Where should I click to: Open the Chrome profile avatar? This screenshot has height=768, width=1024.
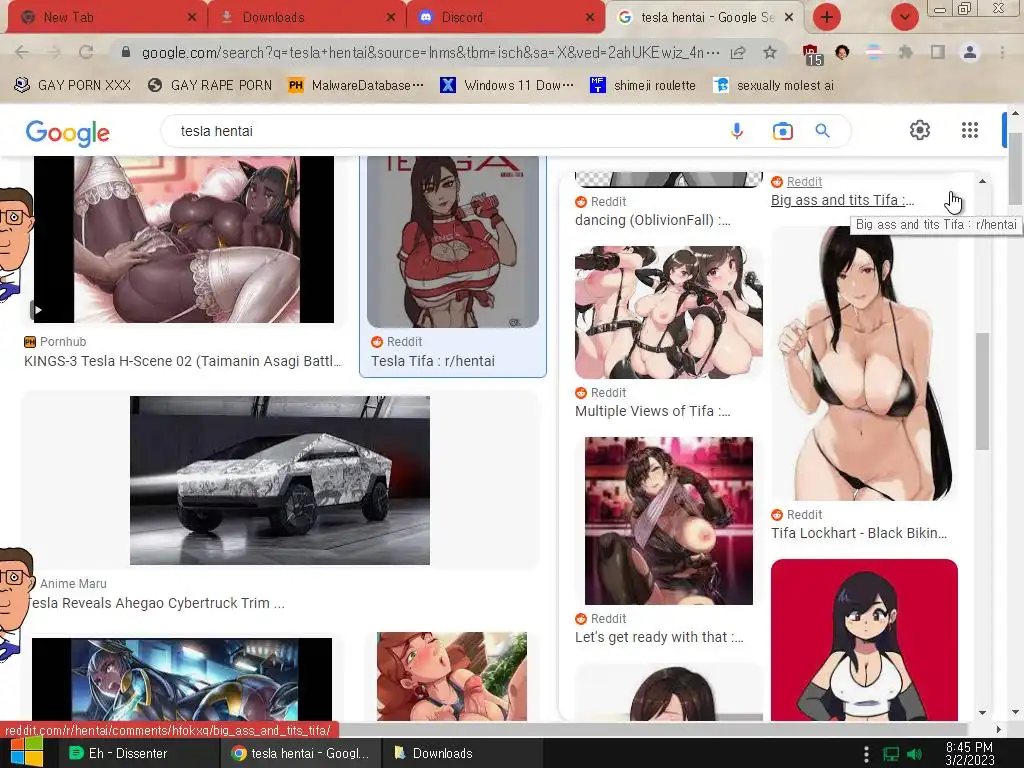pyautogui.click(x=970, y=52)
